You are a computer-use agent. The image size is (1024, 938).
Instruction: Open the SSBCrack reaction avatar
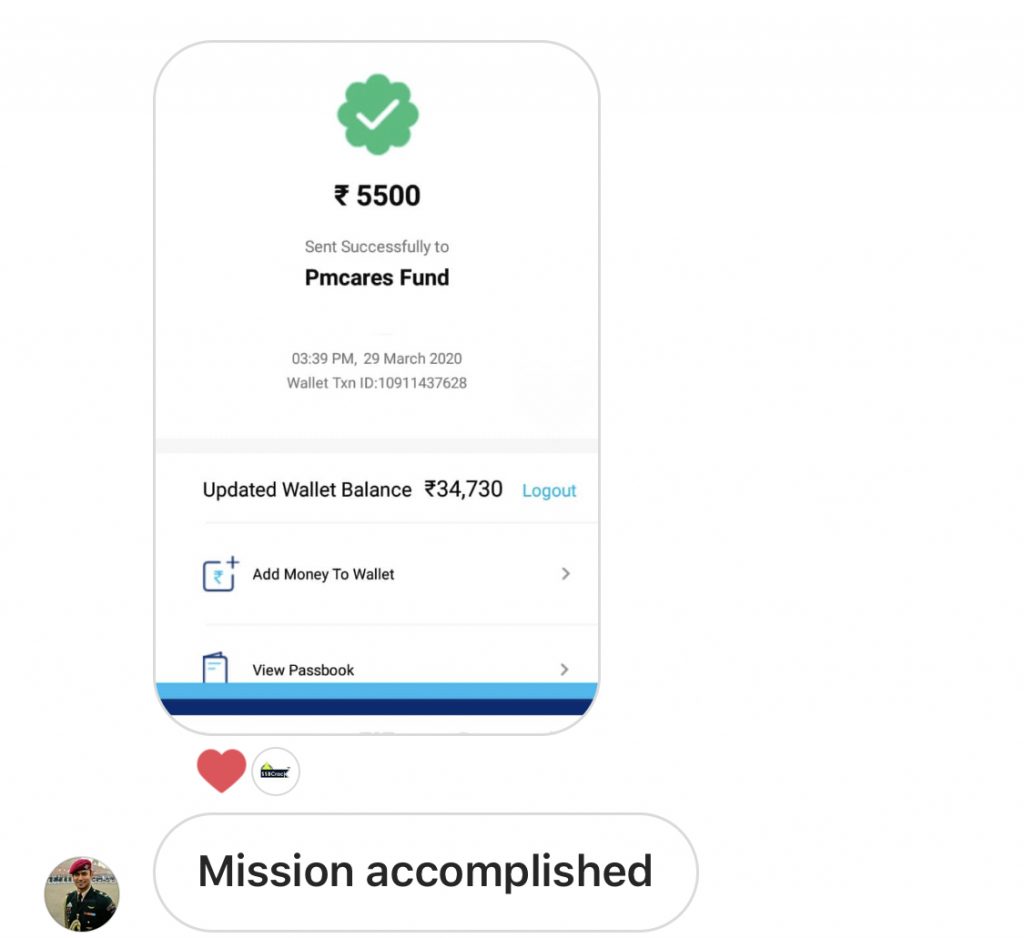pyautogui.click(x=276, y=771)
